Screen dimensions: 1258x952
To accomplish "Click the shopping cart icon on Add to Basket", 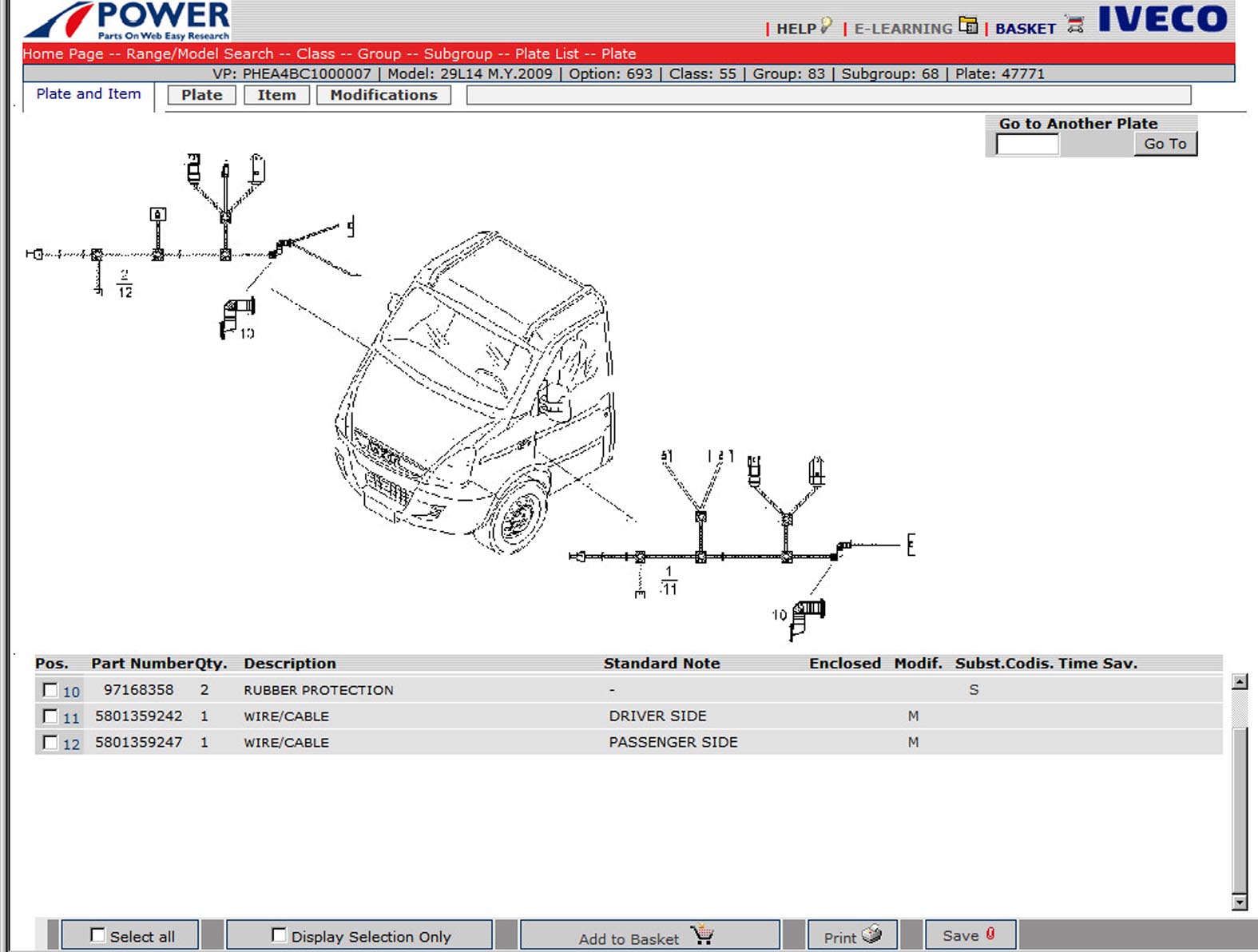I will (701, 934).
